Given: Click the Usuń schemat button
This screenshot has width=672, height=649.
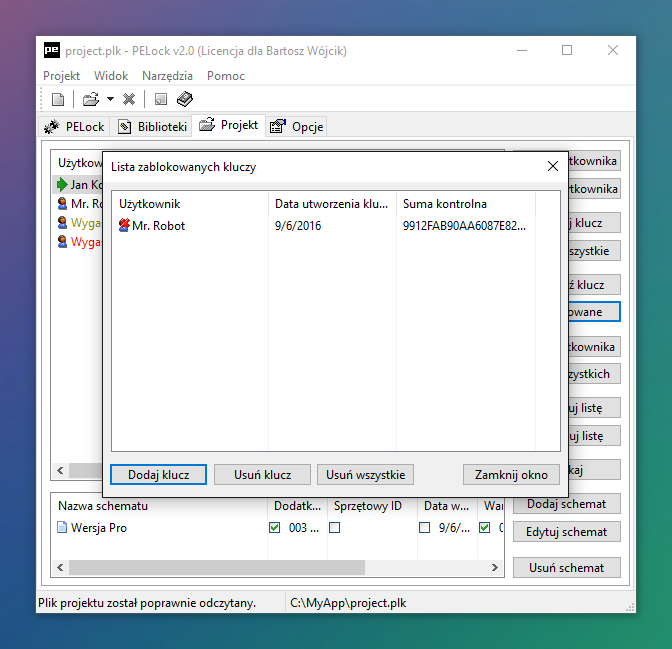Looking at the screenshot, I should [x=566, y=568].
